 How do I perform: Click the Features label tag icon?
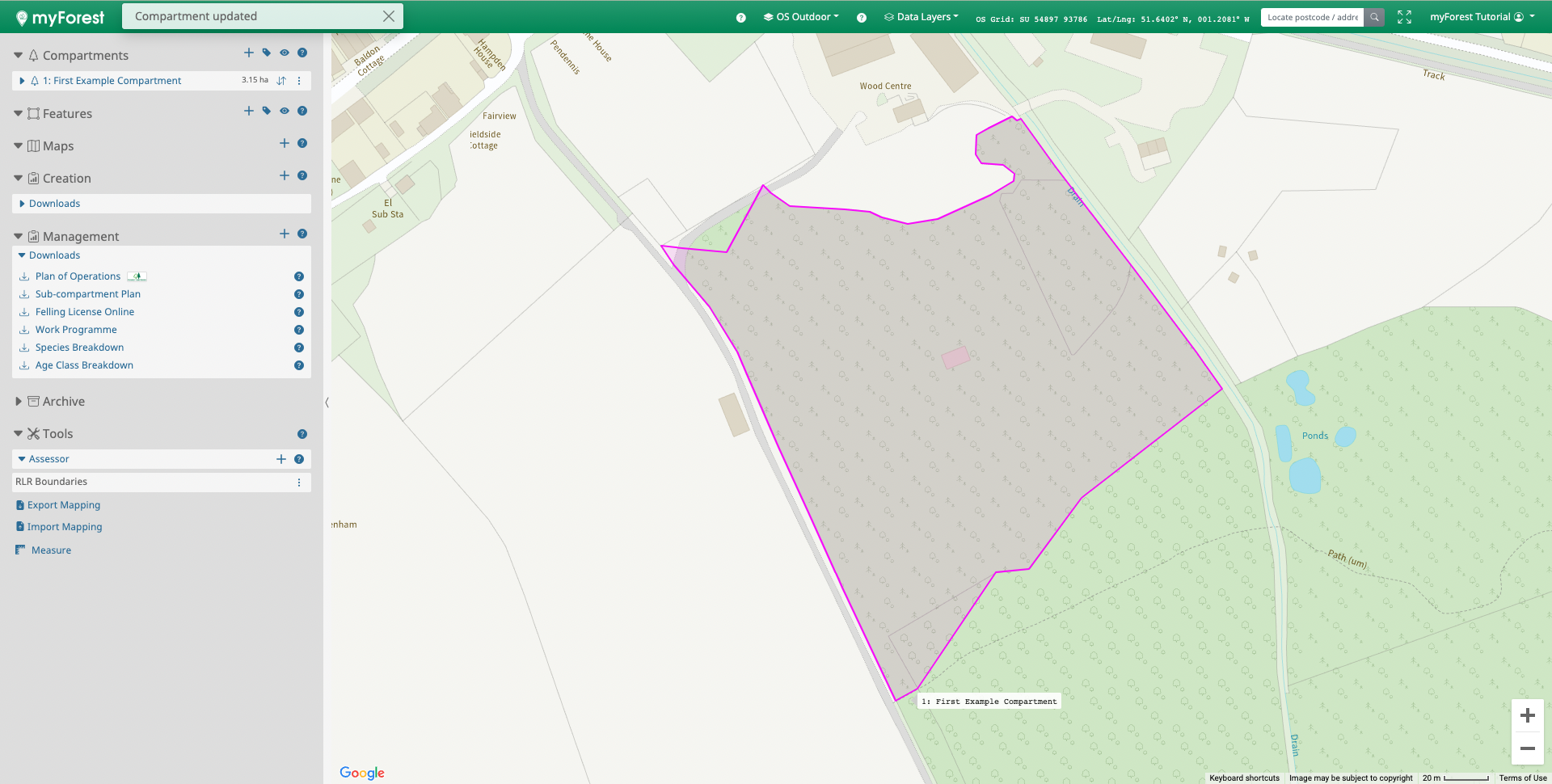(267, 112)
